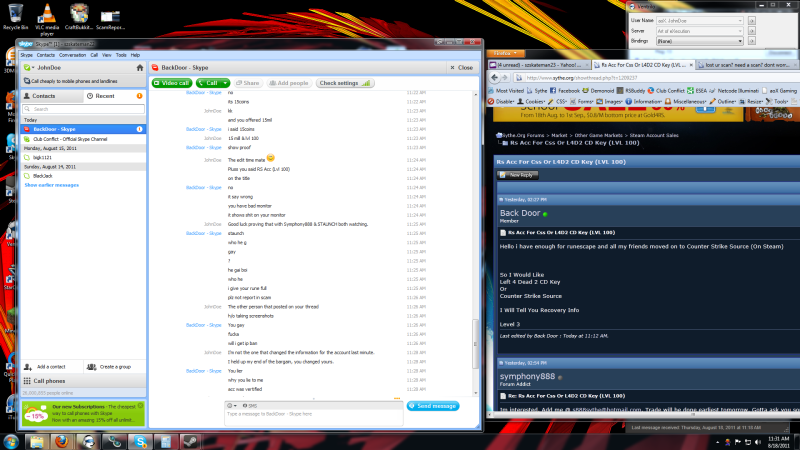Viewport: 800px width, 450px height.
Task: Toggle the SMS option in the message box
Action: coord(250,406)
